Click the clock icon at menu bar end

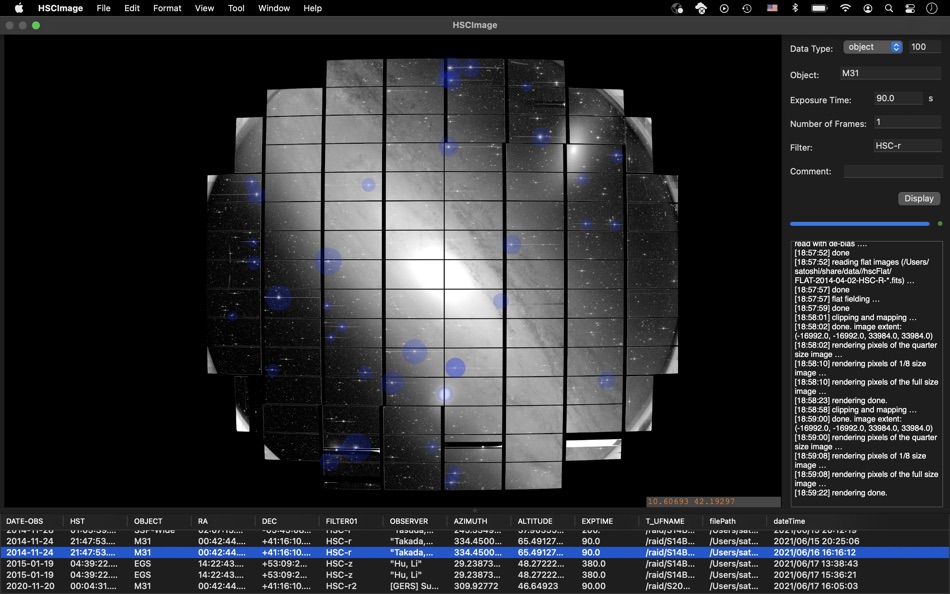point(932,8)
